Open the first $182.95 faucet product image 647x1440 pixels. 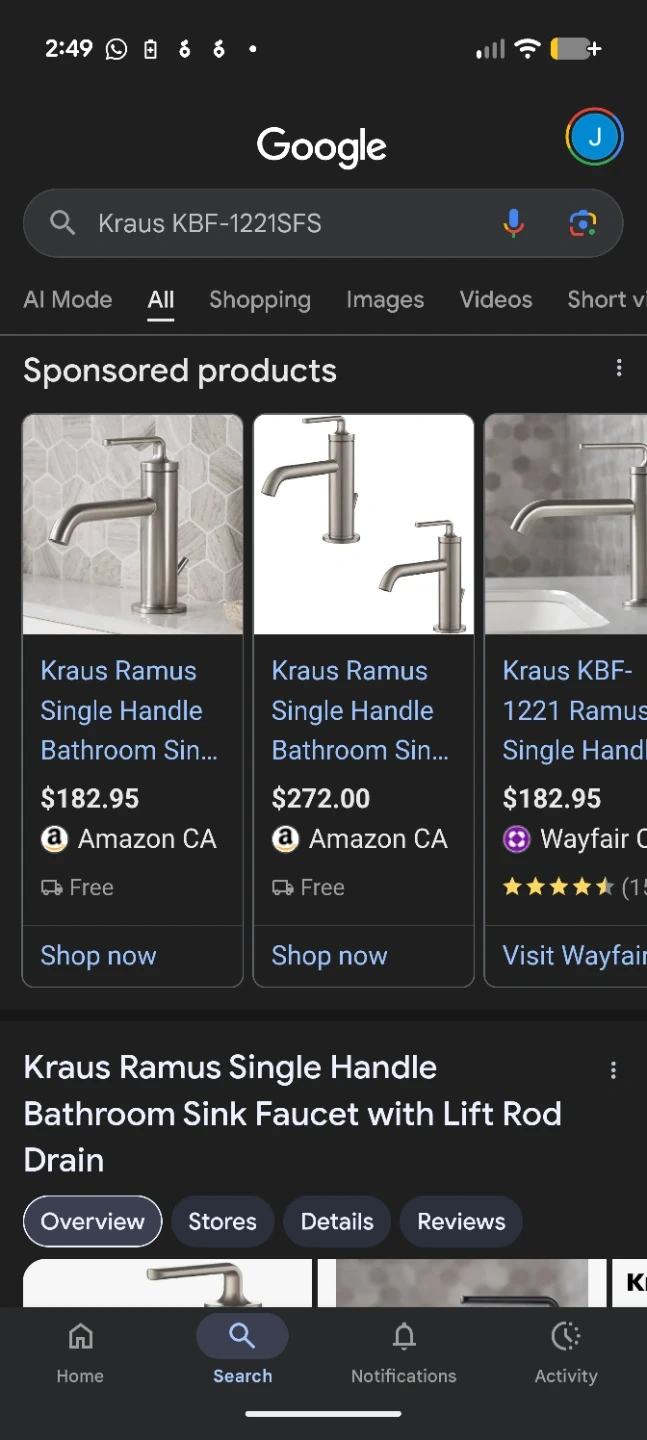click(x=133, y=524)
